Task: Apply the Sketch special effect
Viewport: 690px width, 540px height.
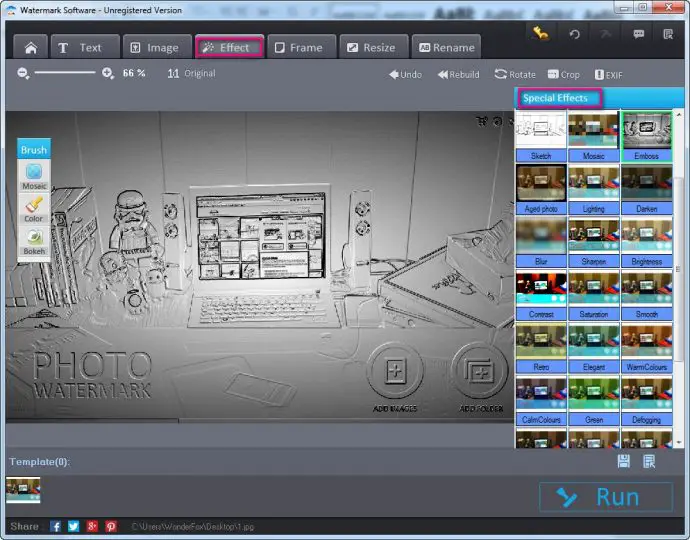Action: (541, 136)
